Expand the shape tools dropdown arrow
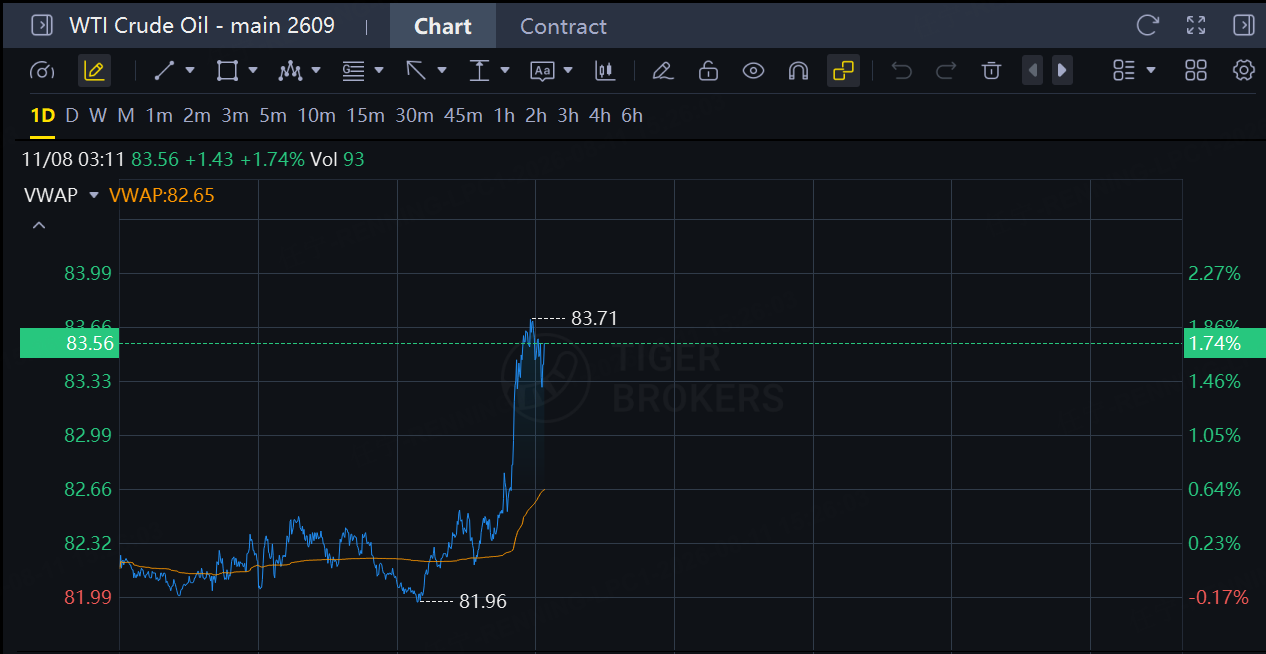Viewport: 1266px width, 654px height. tap(253, 70)
